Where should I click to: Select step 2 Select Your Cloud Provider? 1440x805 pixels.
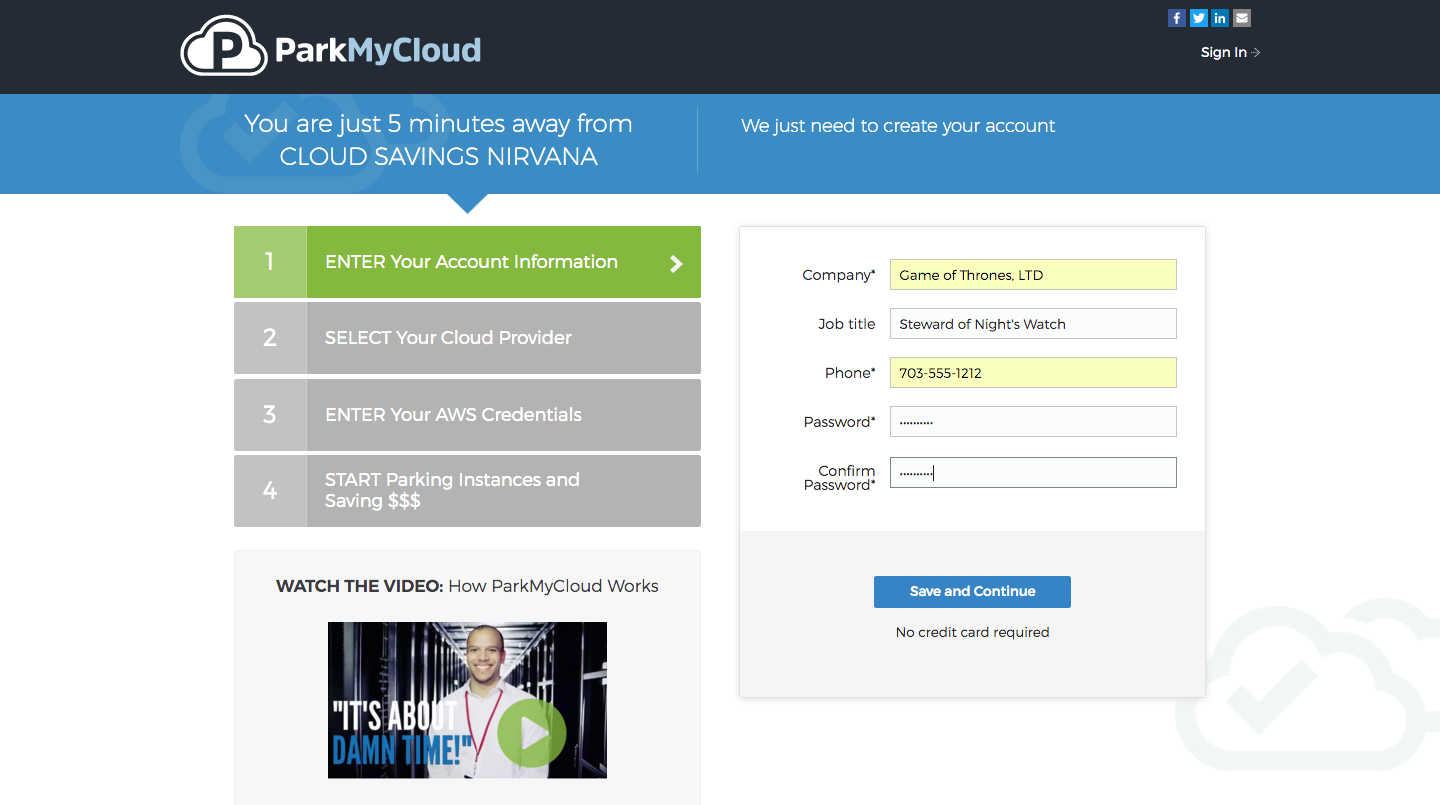(x=448, y=338)
